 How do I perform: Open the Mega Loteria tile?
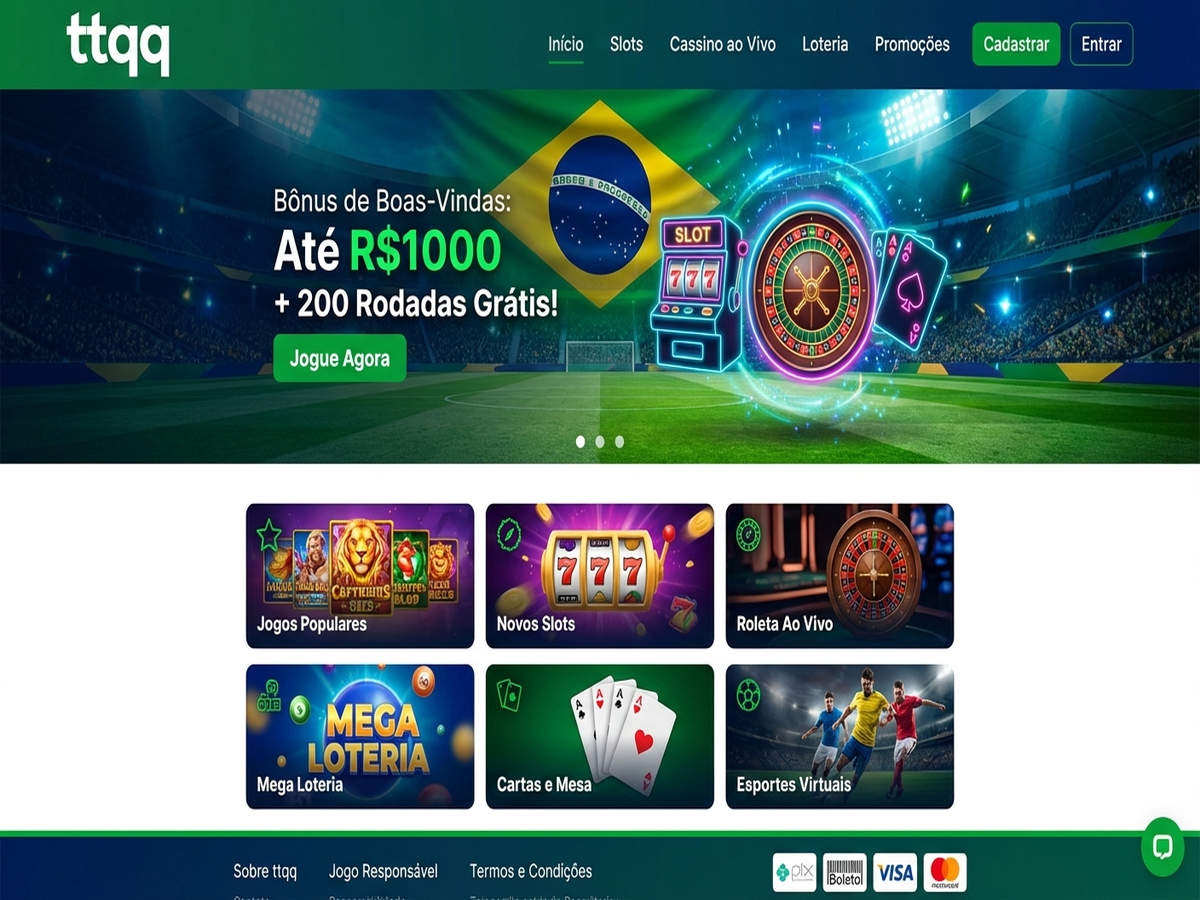pos(360,737)
